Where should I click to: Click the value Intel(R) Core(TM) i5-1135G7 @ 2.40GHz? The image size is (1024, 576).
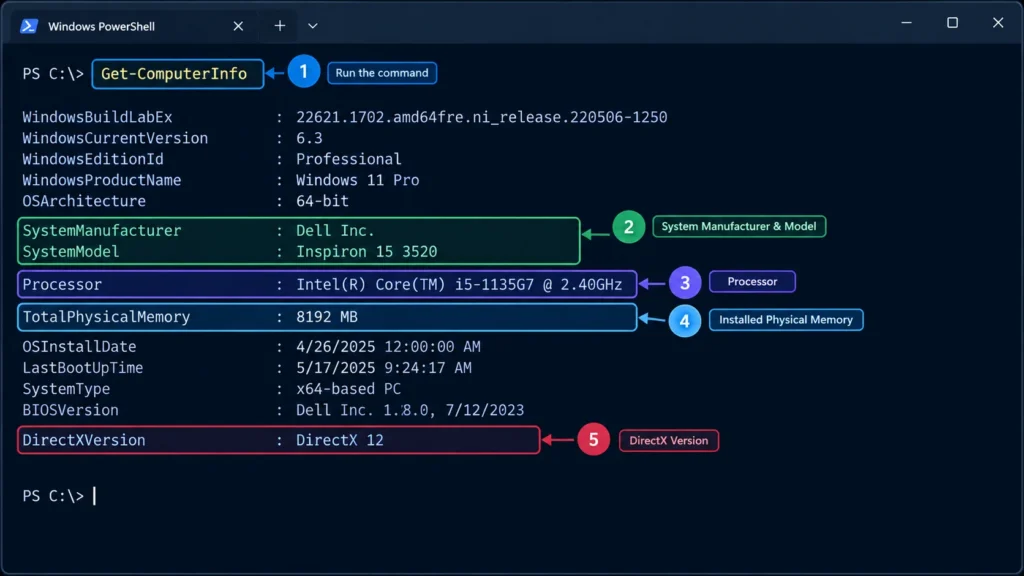(459, 285)
